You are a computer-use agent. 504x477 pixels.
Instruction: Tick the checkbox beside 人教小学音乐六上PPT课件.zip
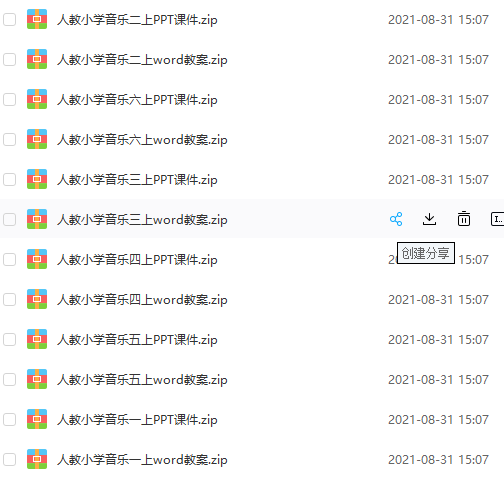pos(10,100)
